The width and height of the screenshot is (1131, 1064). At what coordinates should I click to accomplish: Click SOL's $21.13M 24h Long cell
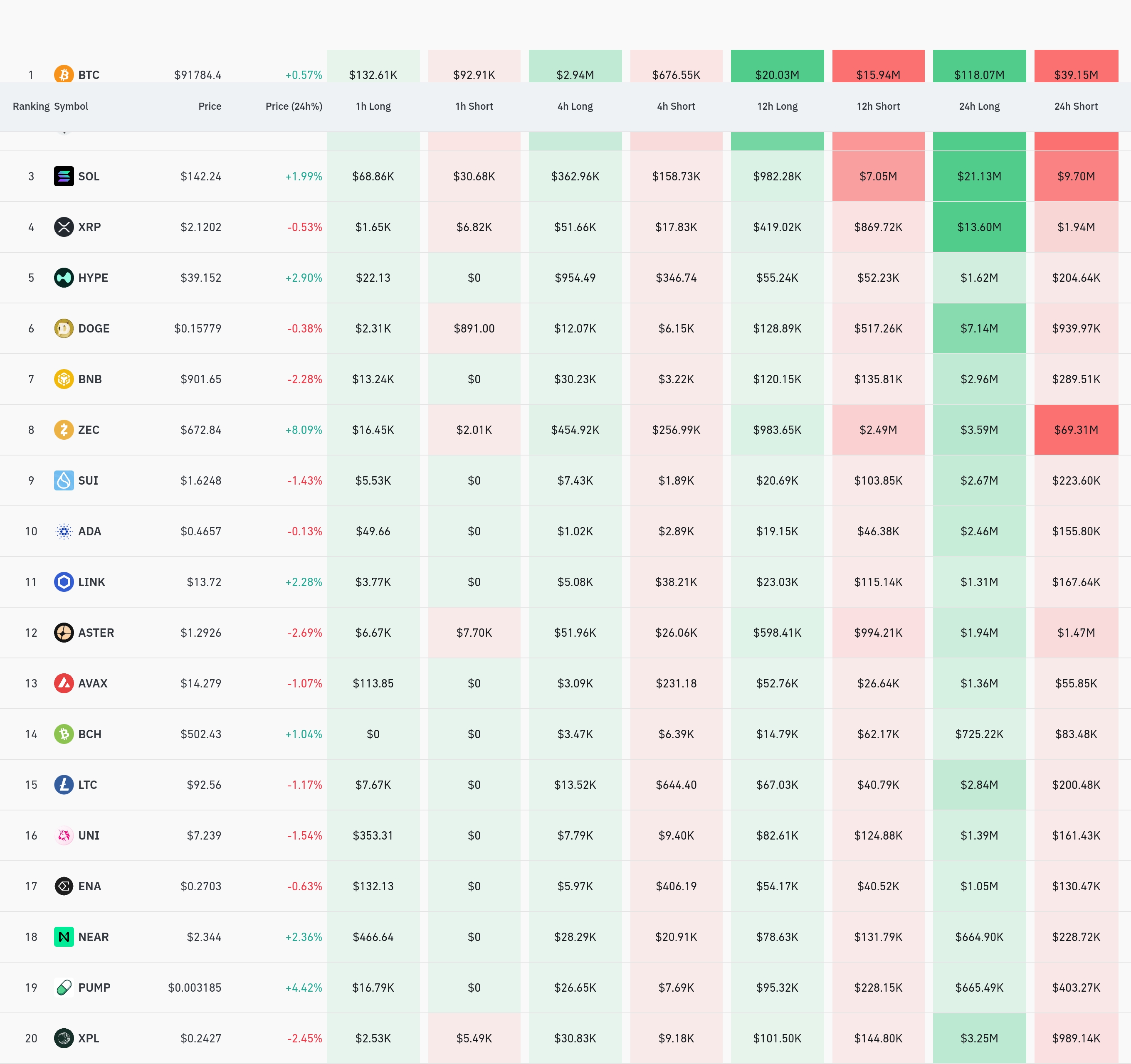point(979,176)
